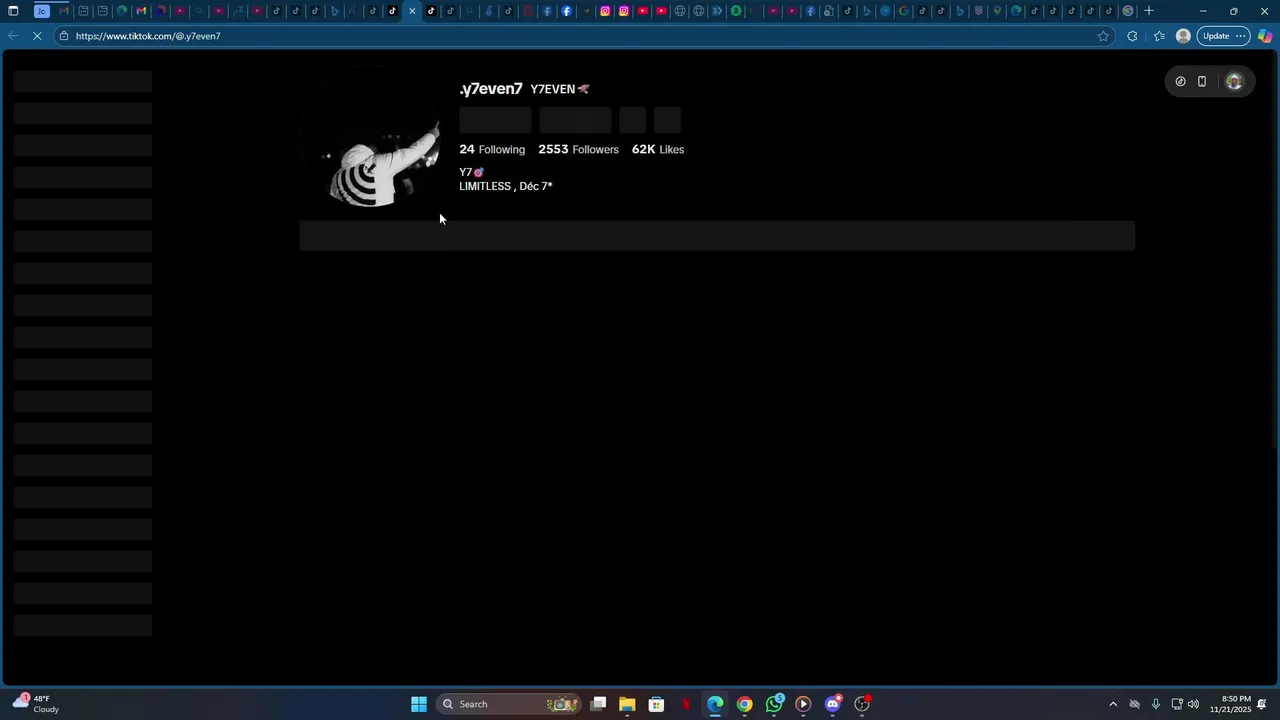Open the volume control tray icon
Screen dimensions: 1280x720
[x=1193, y=704]
